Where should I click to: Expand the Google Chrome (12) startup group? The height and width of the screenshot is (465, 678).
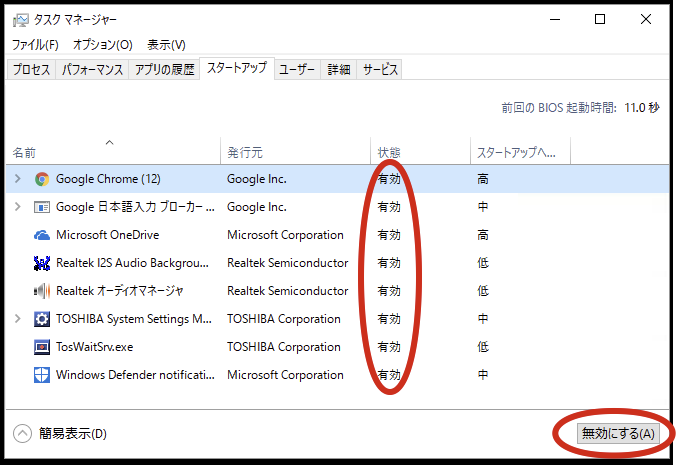18,179
